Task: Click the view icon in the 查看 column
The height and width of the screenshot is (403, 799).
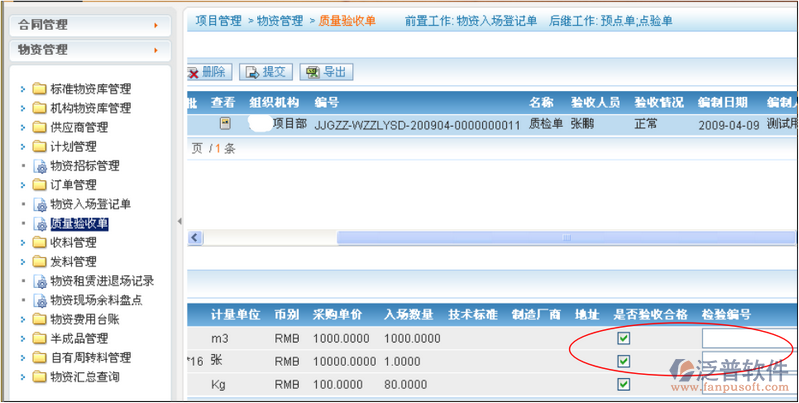Action: 225,124
